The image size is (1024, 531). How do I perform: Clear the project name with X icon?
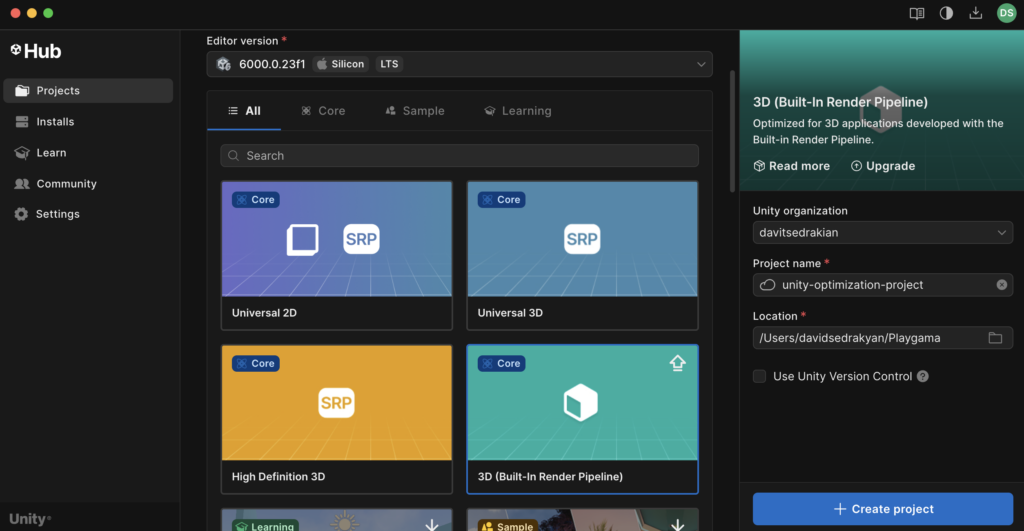pos(1001,285)
